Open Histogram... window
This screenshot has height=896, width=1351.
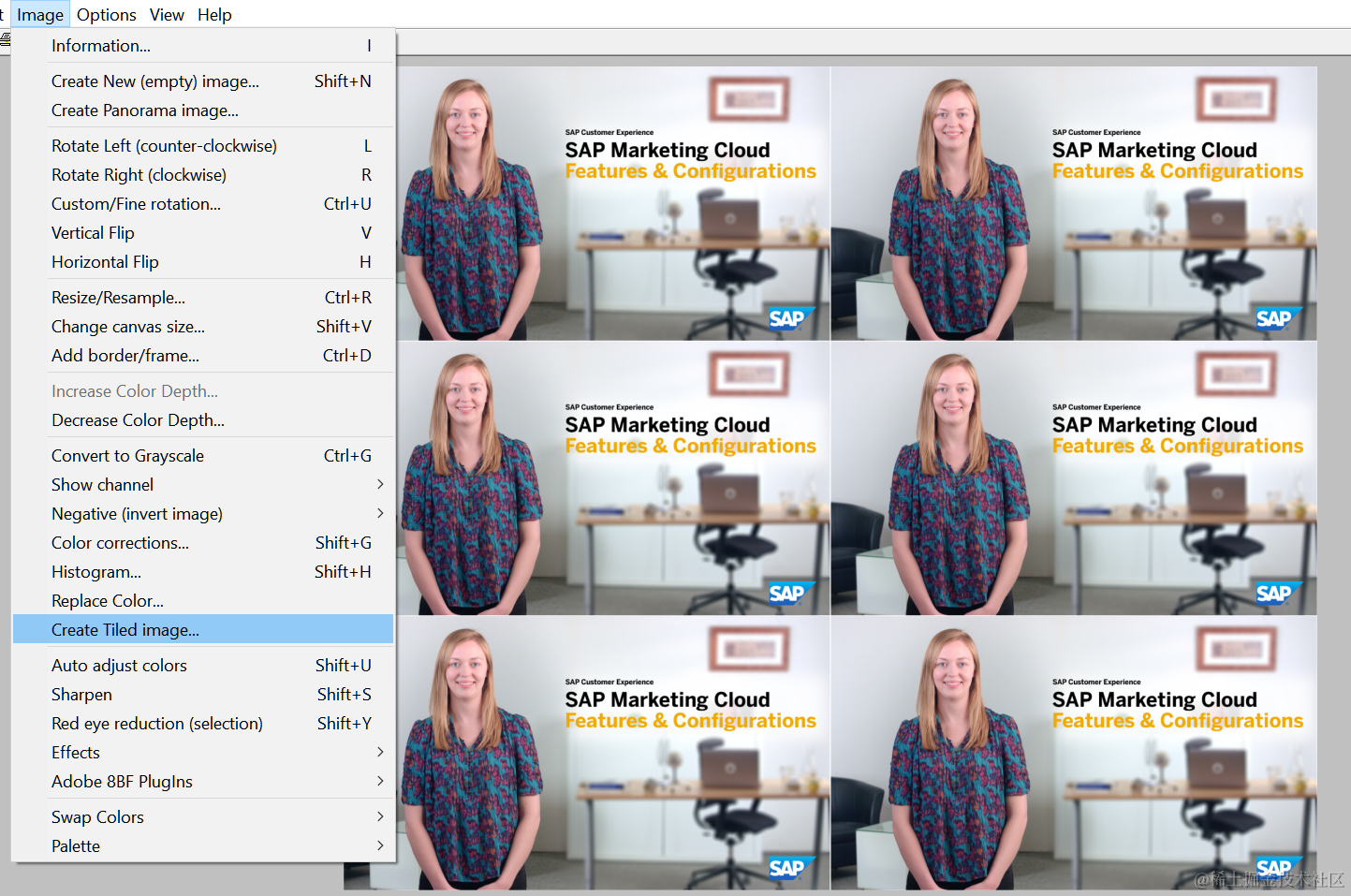click(x=203, y=572)
